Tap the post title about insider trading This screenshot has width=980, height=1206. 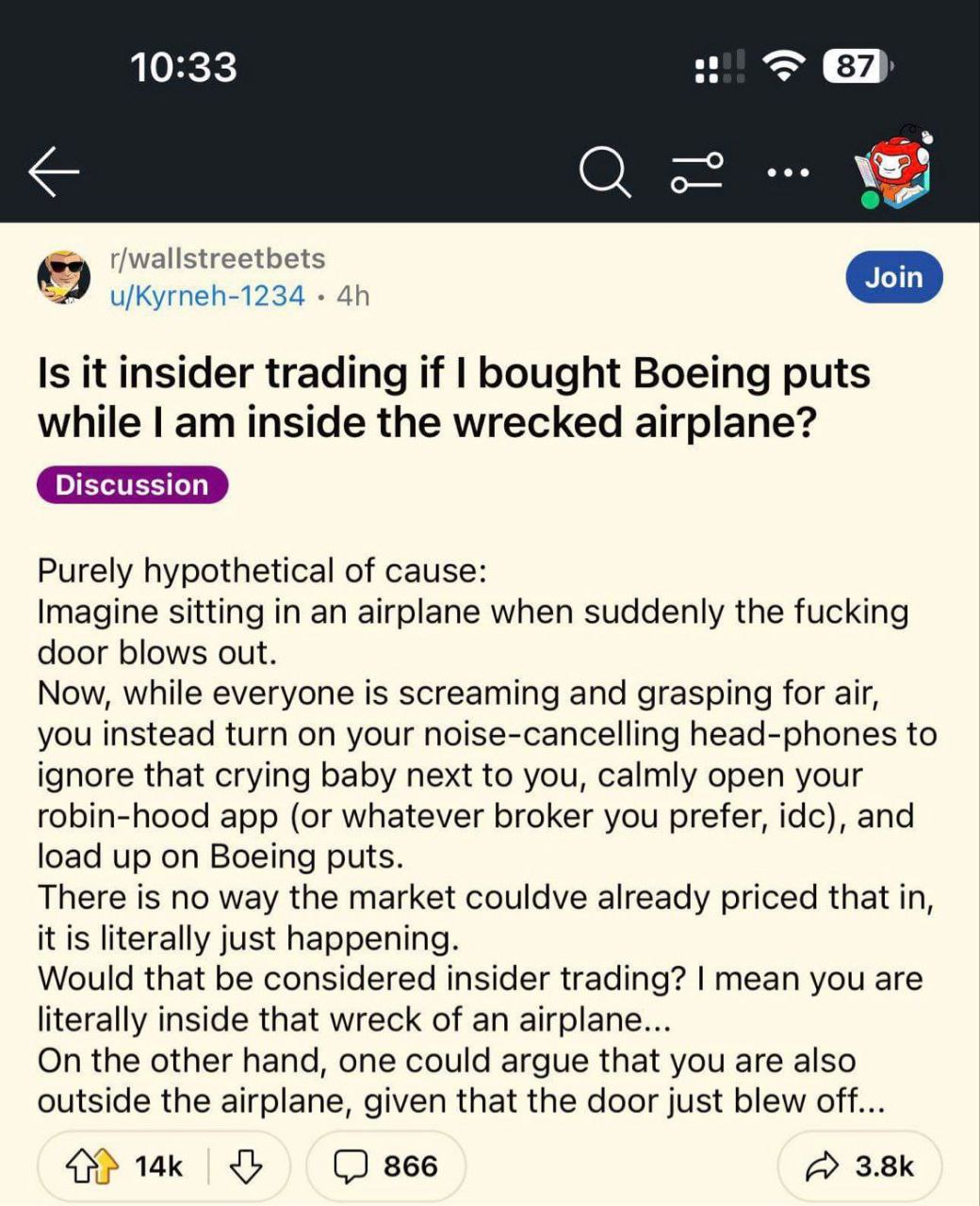click(x=453, y=398)
